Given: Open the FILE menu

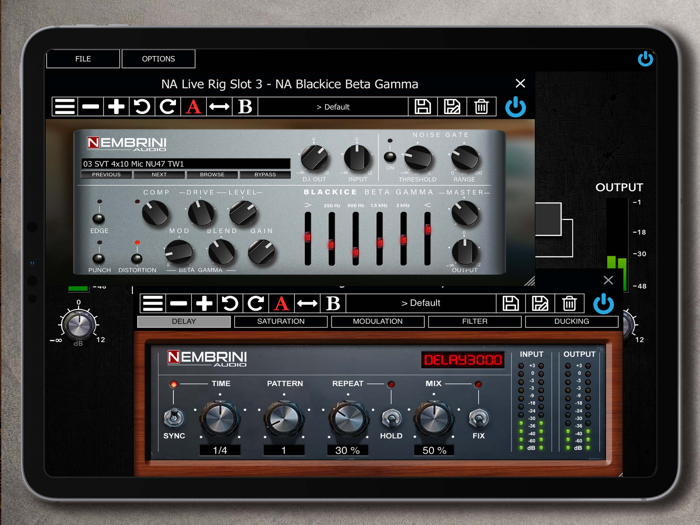Looking at the screenshot, I should click(x=83, y=58).
